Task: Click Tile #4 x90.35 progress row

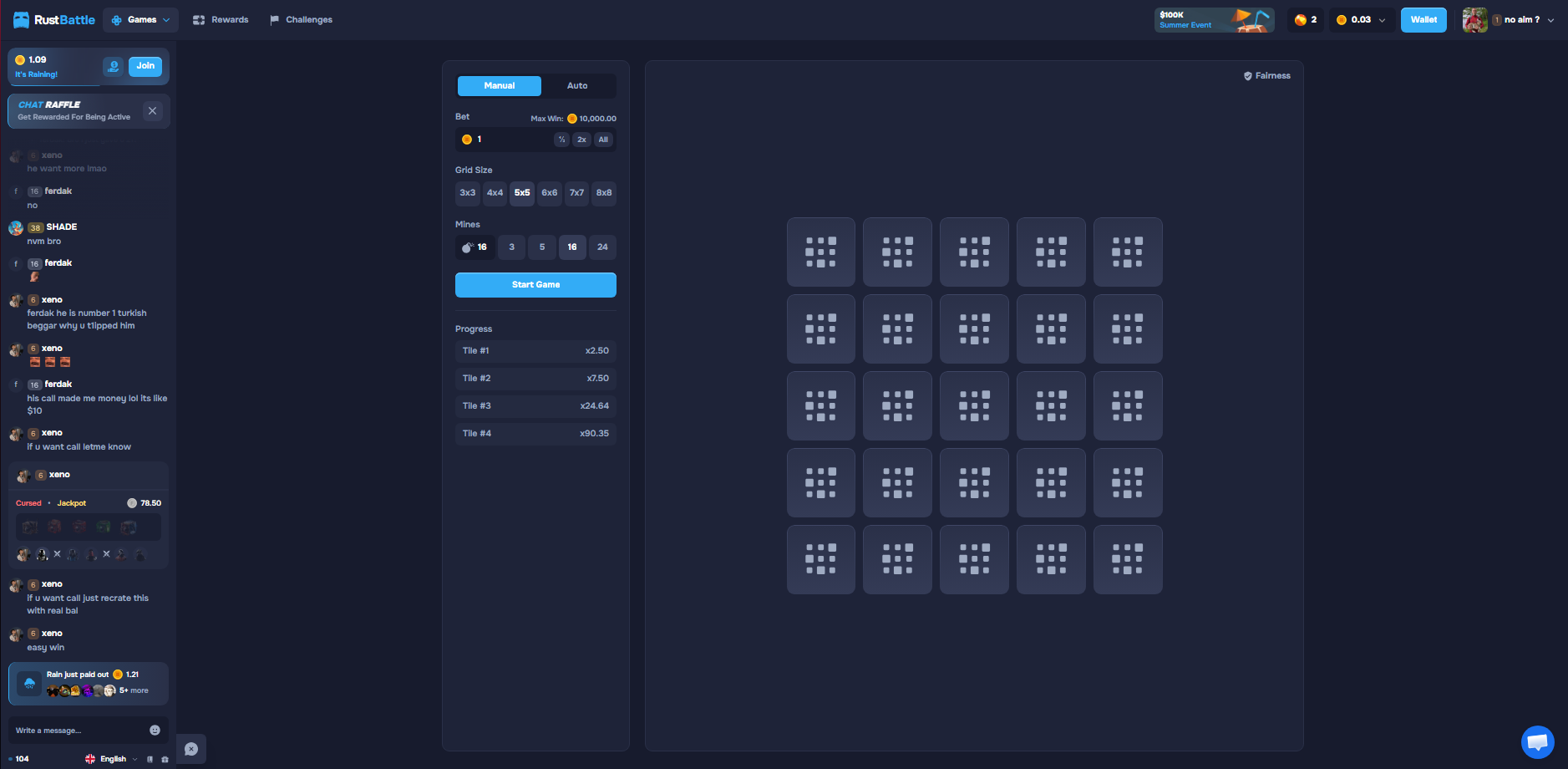Action: 535,434
